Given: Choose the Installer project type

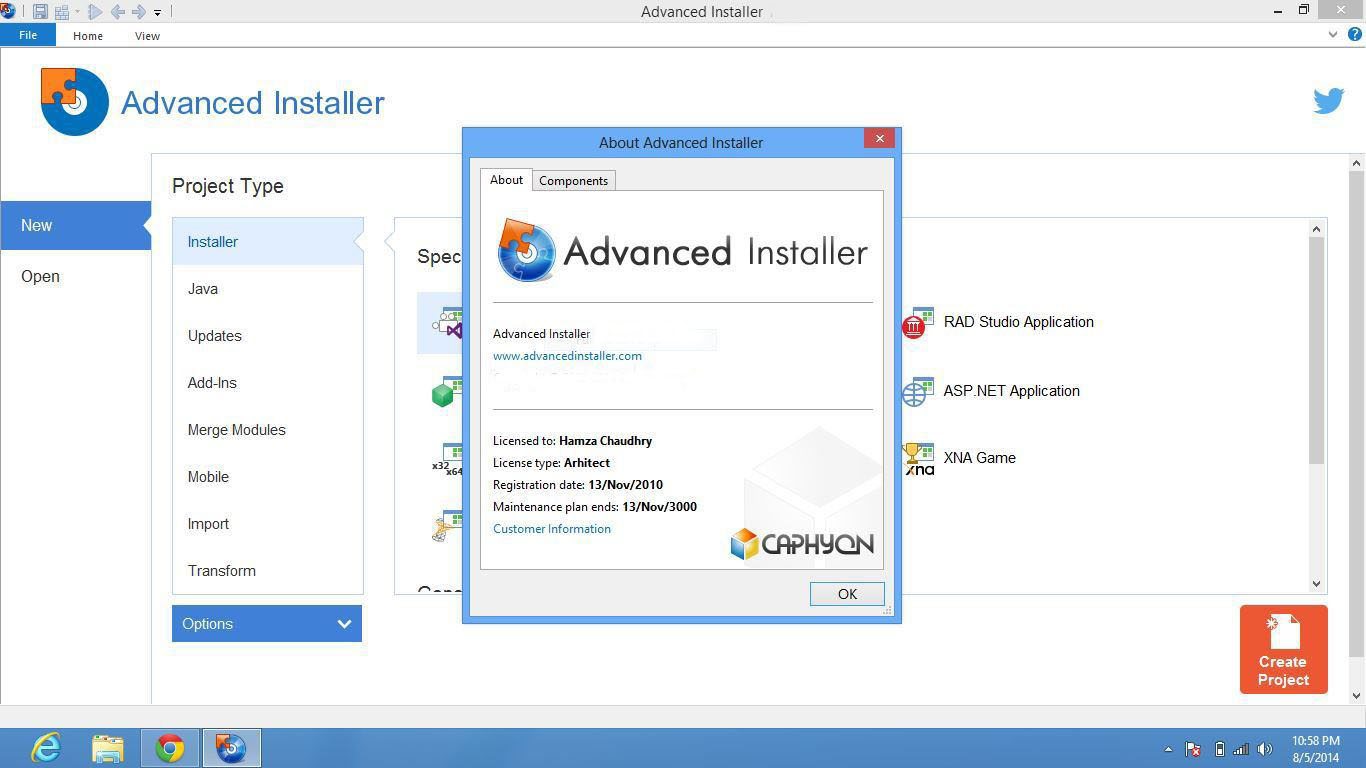Looking at the screenshot, I should tap(268, 241).
